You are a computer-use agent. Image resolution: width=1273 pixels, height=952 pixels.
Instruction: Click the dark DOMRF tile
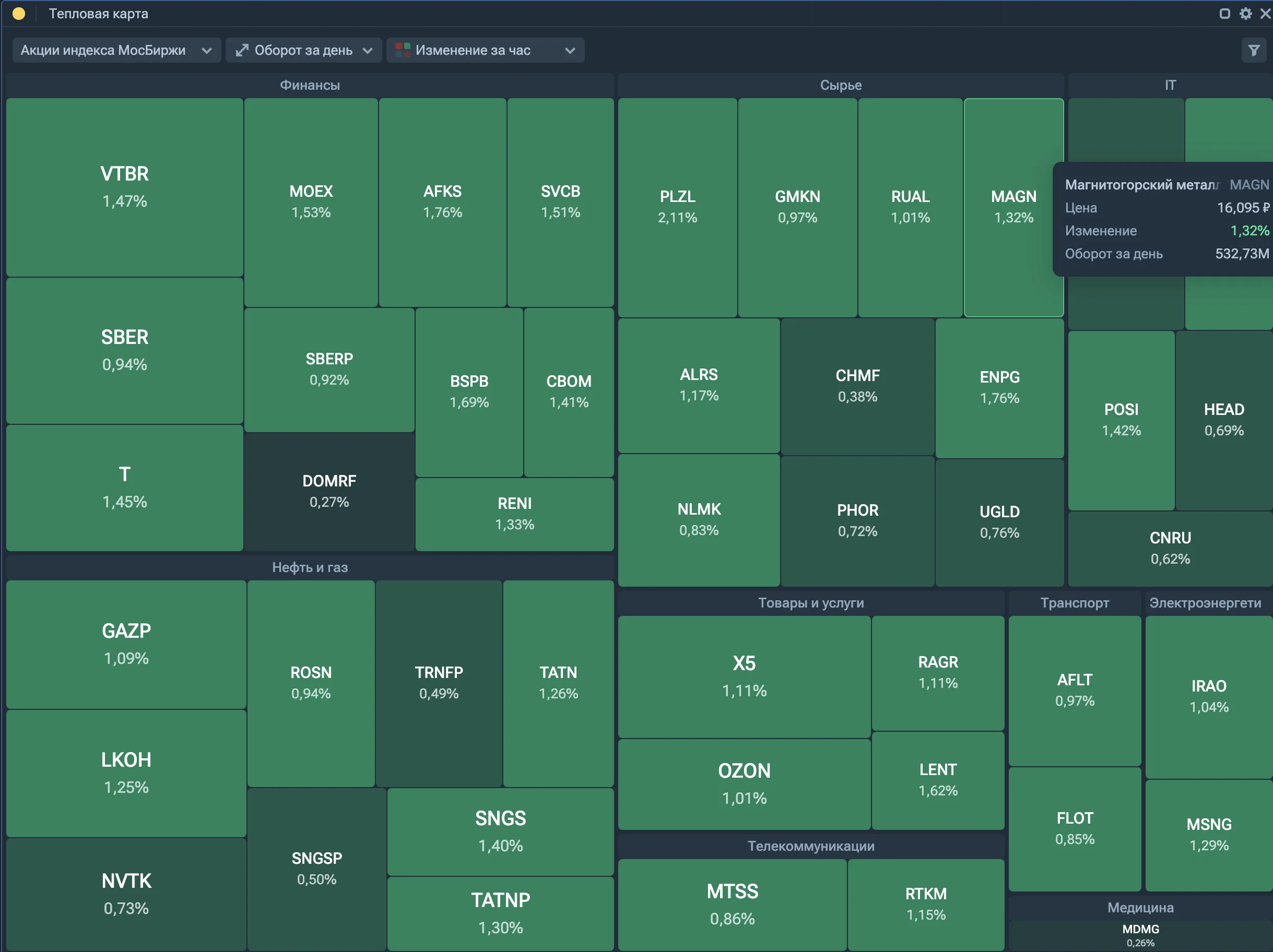click(x=329, y=492)
